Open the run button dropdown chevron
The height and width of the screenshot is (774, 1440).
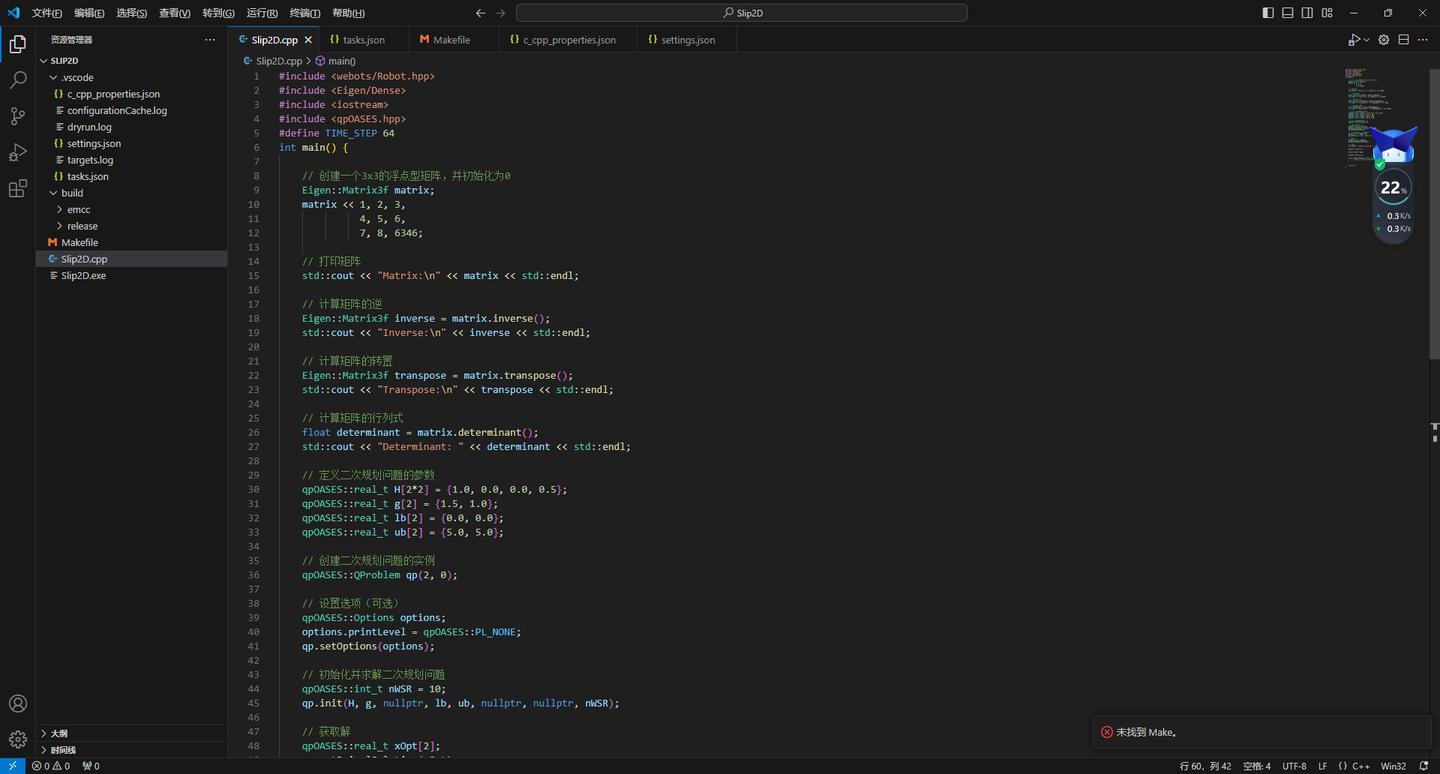click(1365, 39)
